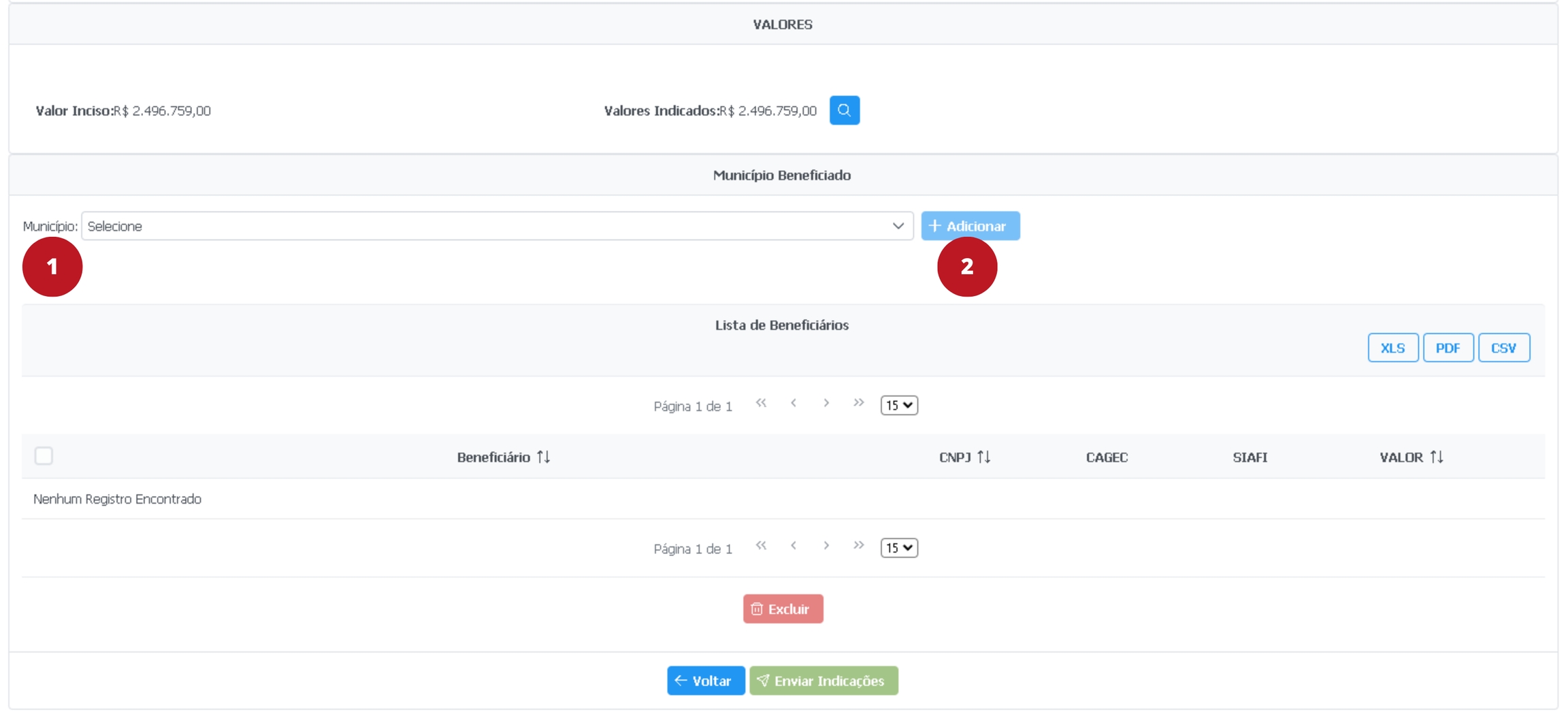Go to first page in top pagination
Screen dimensions: 1568x716
pos(761,404)
